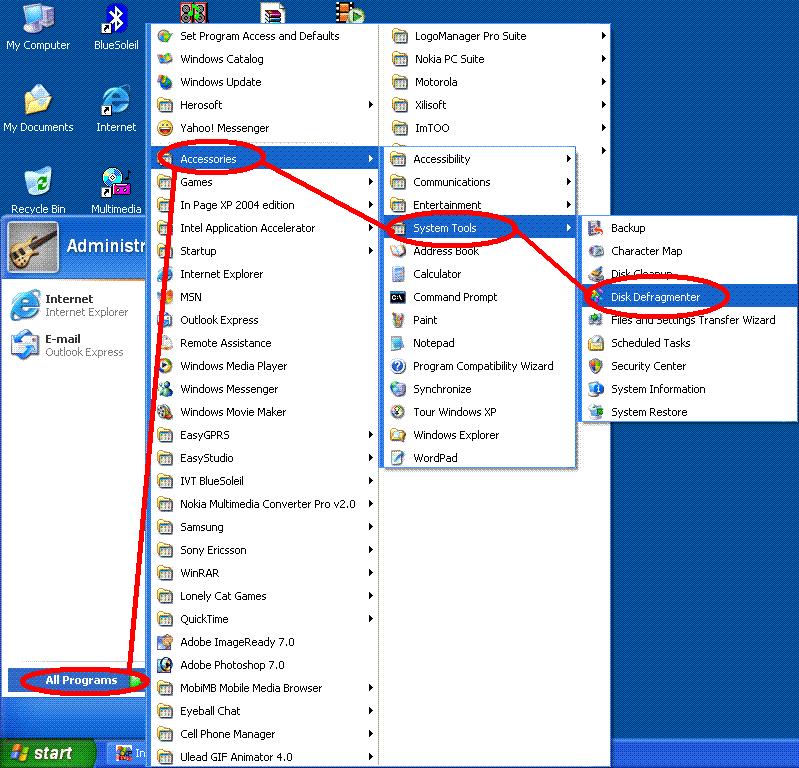The image size is (799, 768).
Task: Click the Administrator guitar user picture
Action: click(33, 247)
